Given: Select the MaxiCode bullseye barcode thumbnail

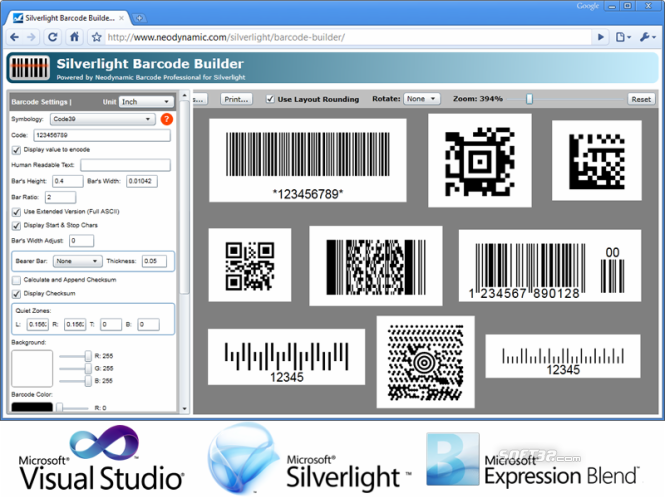Looking at the screenshot, I should pos(425,362).
